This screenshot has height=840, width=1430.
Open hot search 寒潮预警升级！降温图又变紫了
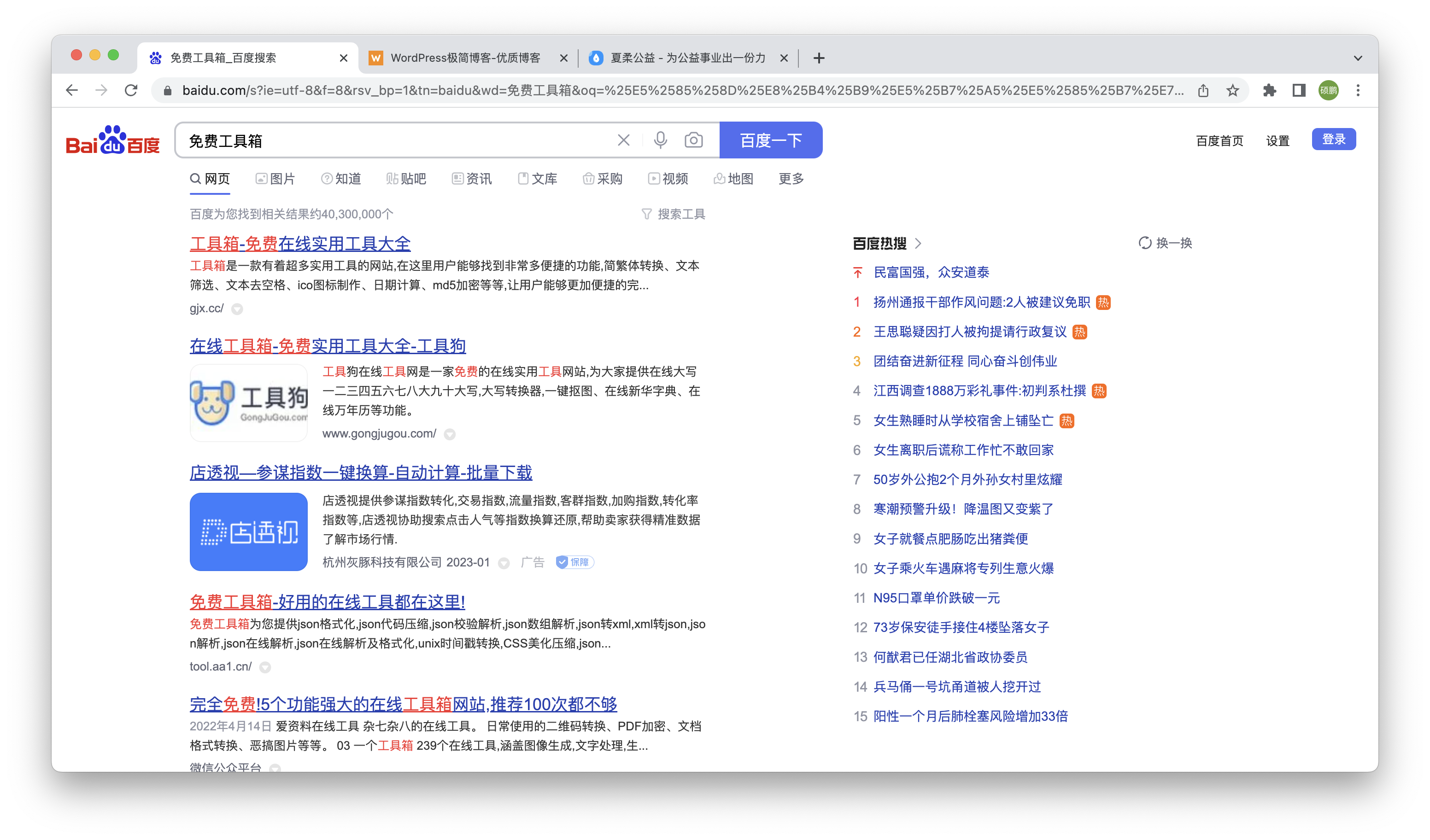(x=964, y=509)
